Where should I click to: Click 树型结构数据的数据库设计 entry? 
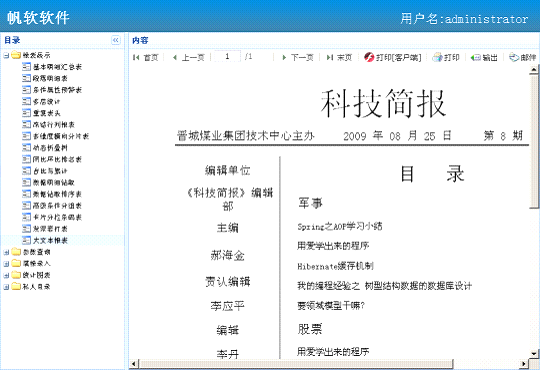click(418, 286)
